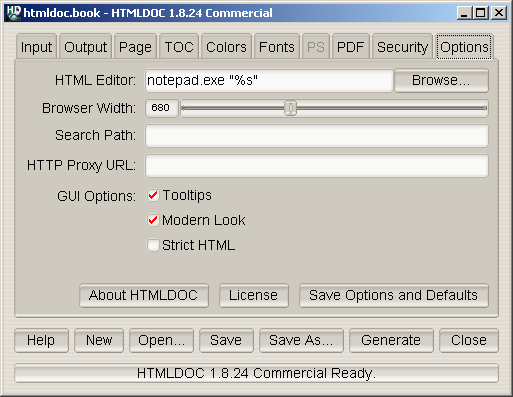513x397 pixels.
Task: Open the Colors tab
Action: click(x=226, y=46)
